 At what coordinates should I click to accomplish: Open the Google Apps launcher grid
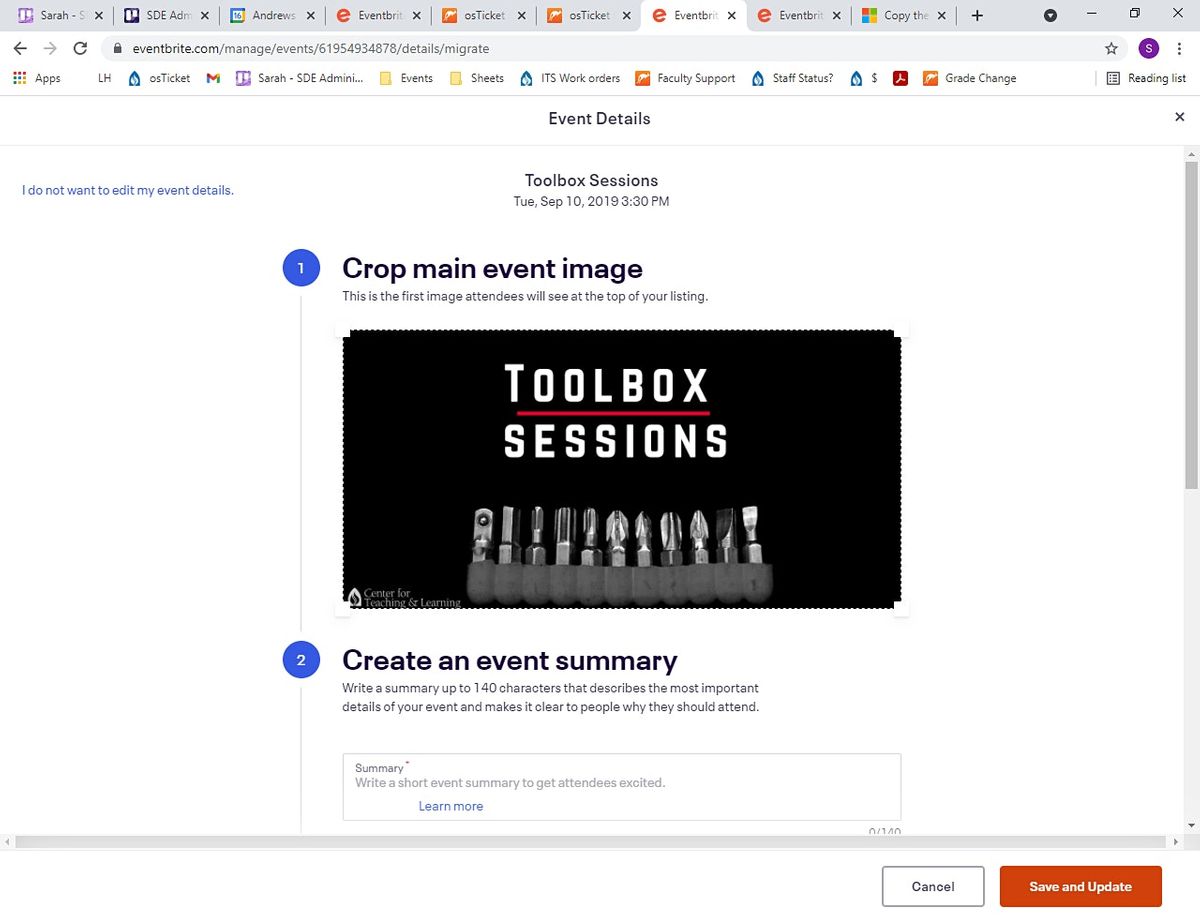pyautogui.click(x=18, y=78)
